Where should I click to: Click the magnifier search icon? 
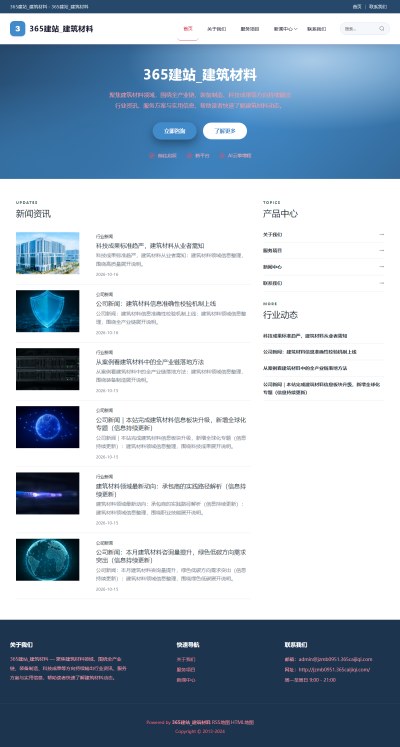pyautogui.click(x=381, y=29)
